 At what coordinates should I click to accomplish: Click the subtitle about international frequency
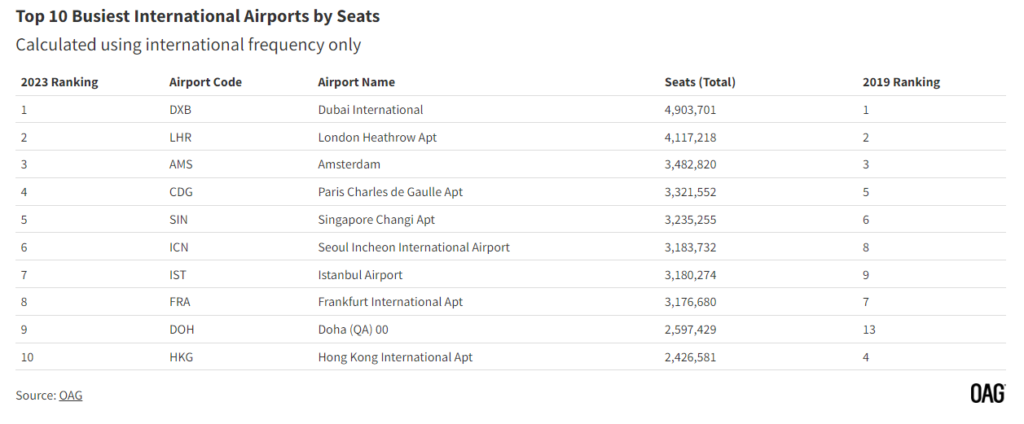[188, 45]
